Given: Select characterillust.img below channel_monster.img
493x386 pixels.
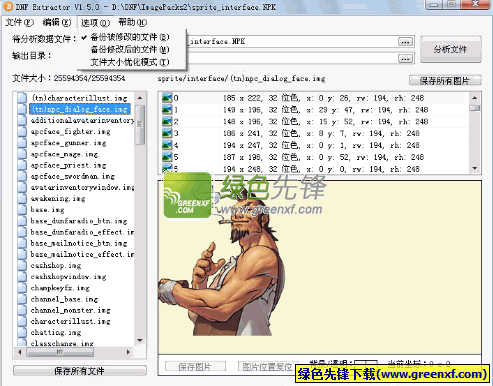Looking at the screenshot, I should [71, 321].
